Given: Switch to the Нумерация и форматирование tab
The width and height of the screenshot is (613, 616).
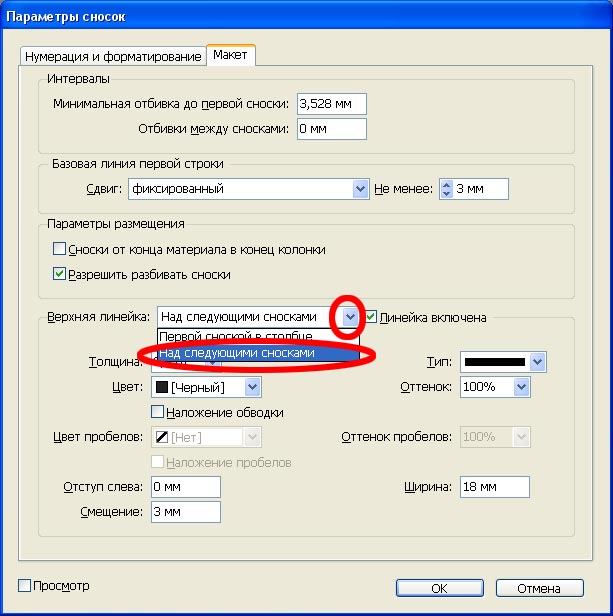Looking at the screenshot, I should pos(113,56).
